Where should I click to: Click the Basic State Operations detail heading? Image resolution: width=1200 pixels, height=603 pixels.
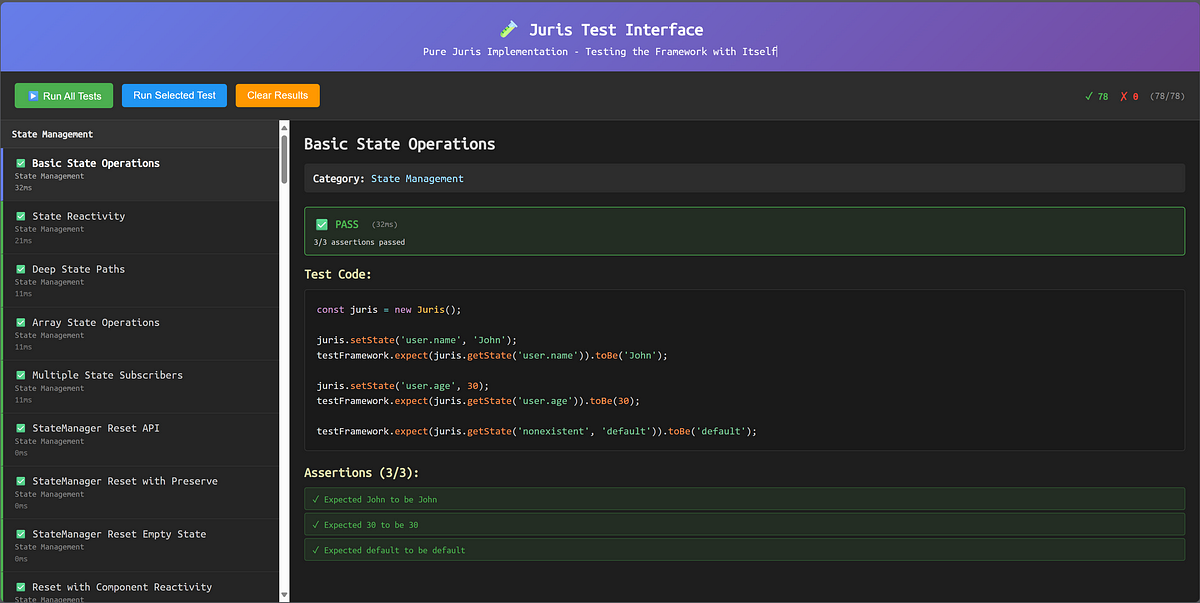tap(399, 144)
